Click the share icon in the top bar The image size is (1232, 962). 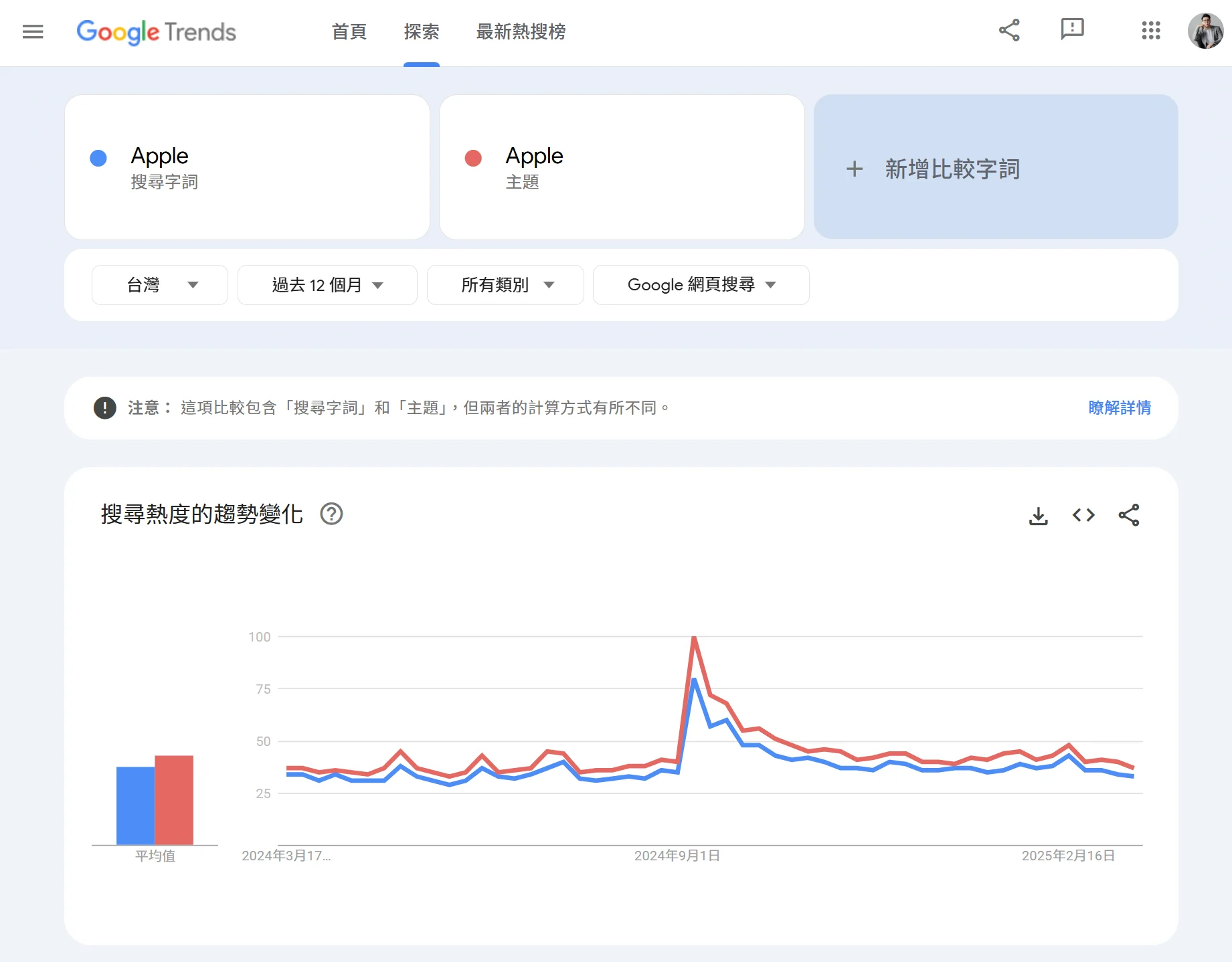coord(1009,30)
